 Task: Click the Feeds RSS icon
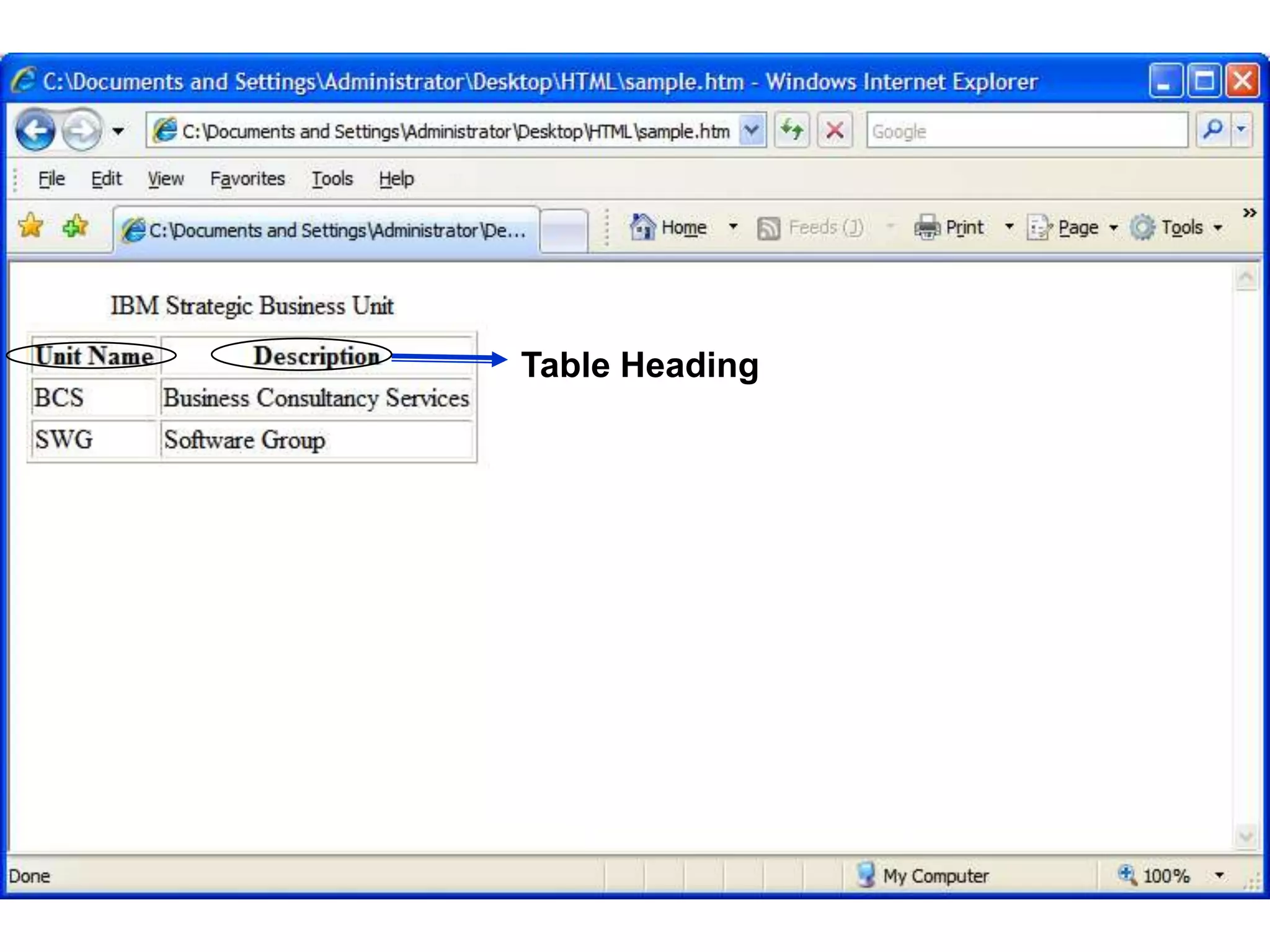pos(769,228)
